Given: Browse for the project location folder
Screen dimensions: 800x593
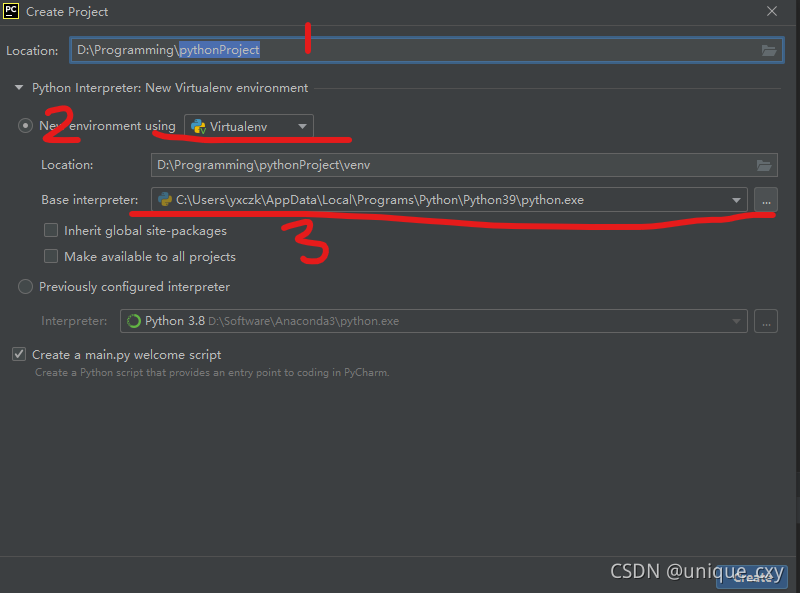Looking at the screenshot, I should [x=768, y=50].
